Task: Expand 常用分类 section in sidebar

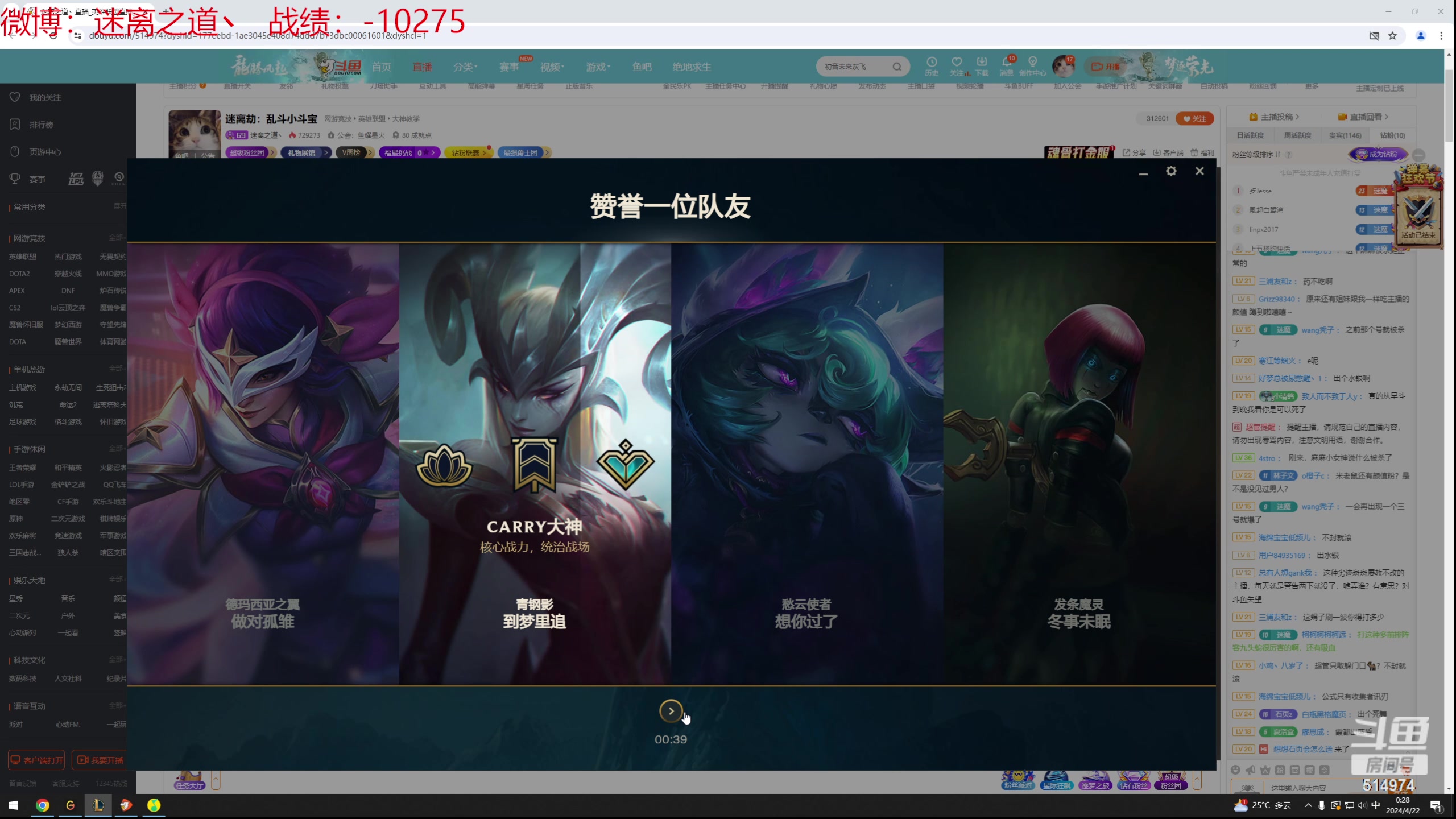Action: pos(119,206)
